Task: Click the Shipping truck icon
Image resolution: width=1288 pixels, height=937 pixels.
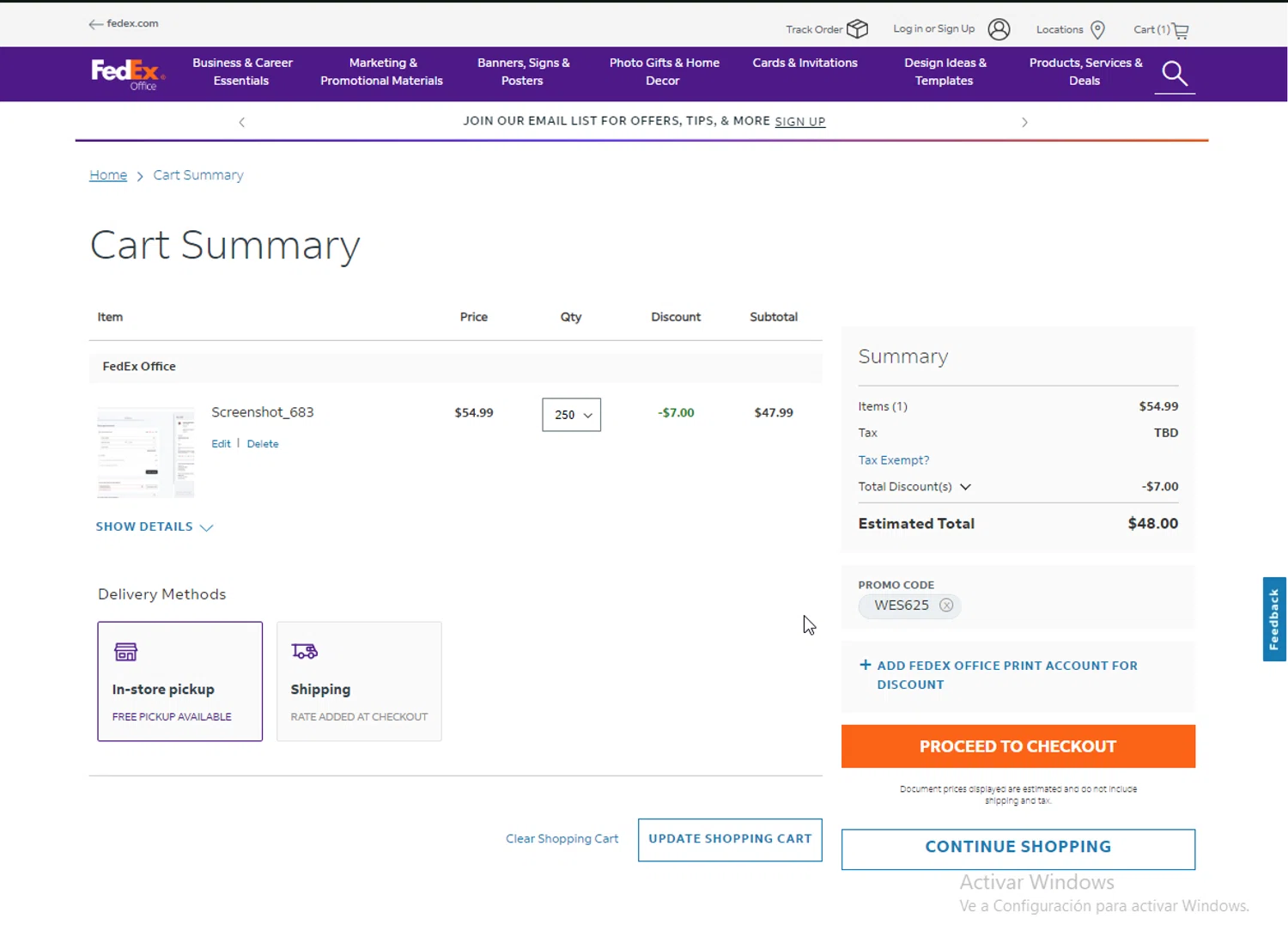Action: coord(305,652)
